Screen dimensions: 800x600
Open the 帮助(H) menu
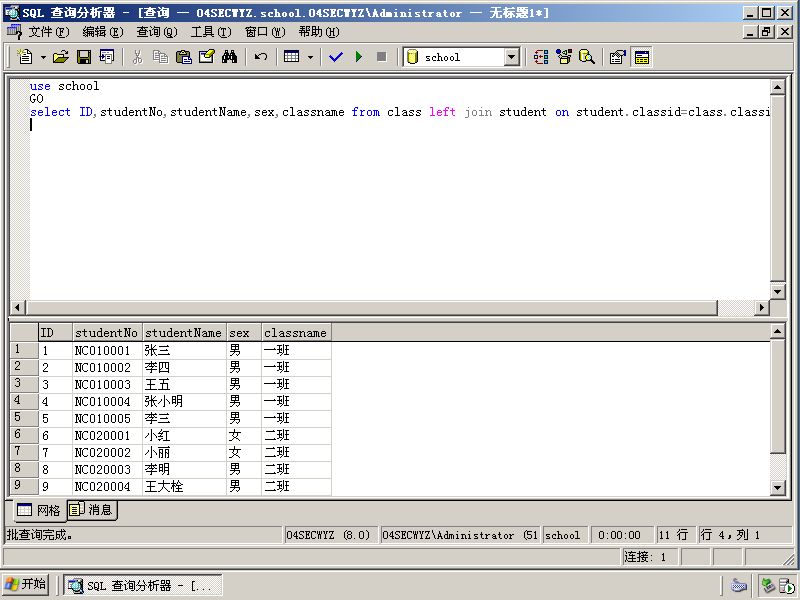[x=319, y=32]
